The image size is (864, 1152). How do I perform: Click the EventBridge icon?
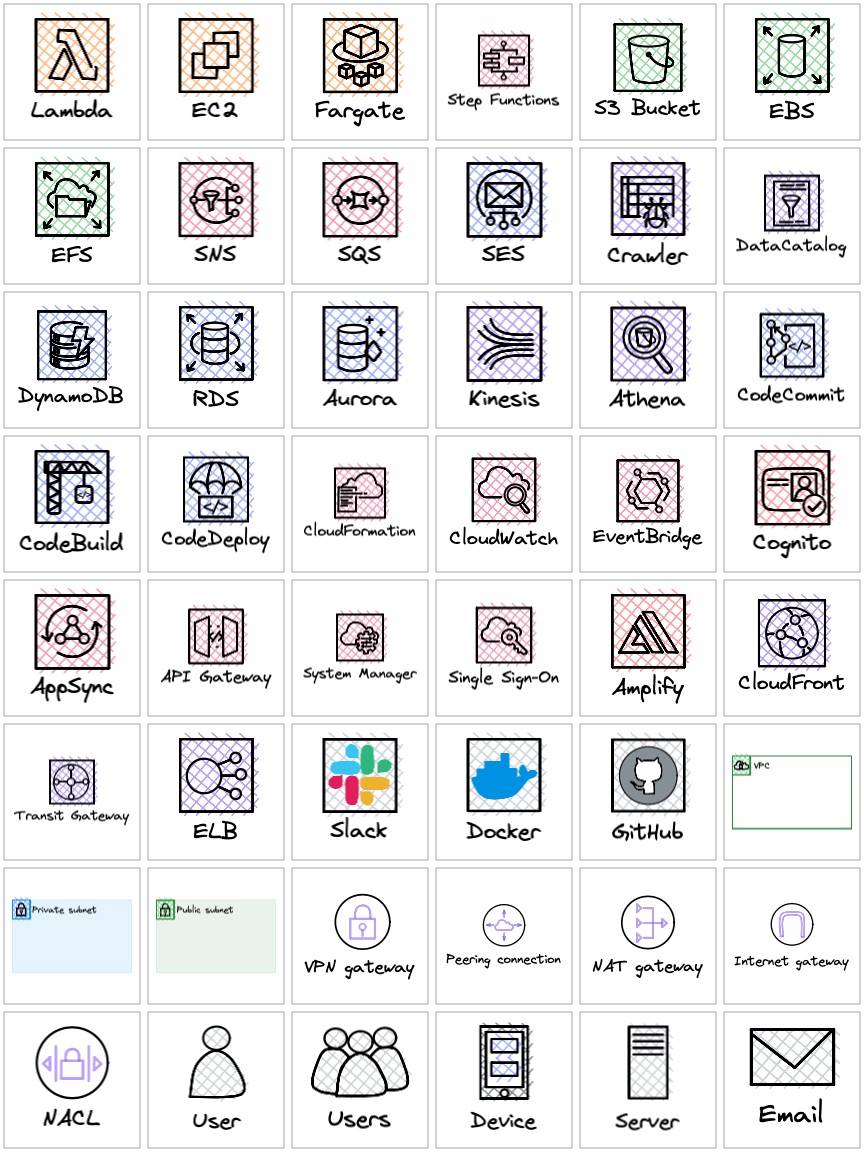tap(648, 491)
